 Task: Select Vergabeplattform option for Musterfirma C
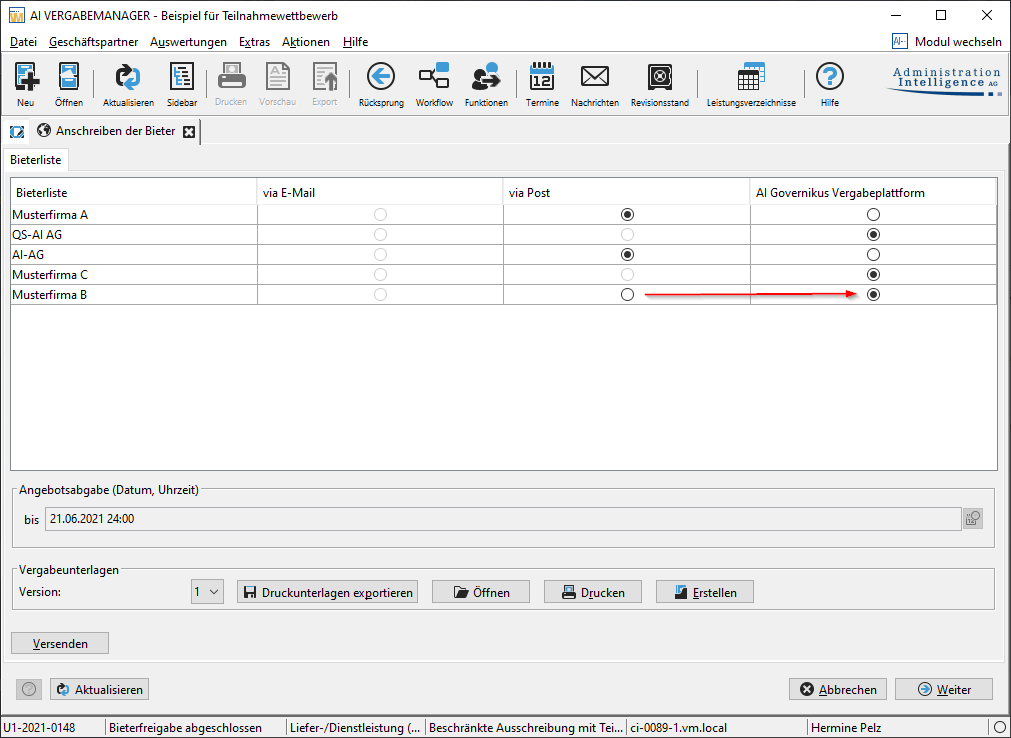[x=873, y=274]
